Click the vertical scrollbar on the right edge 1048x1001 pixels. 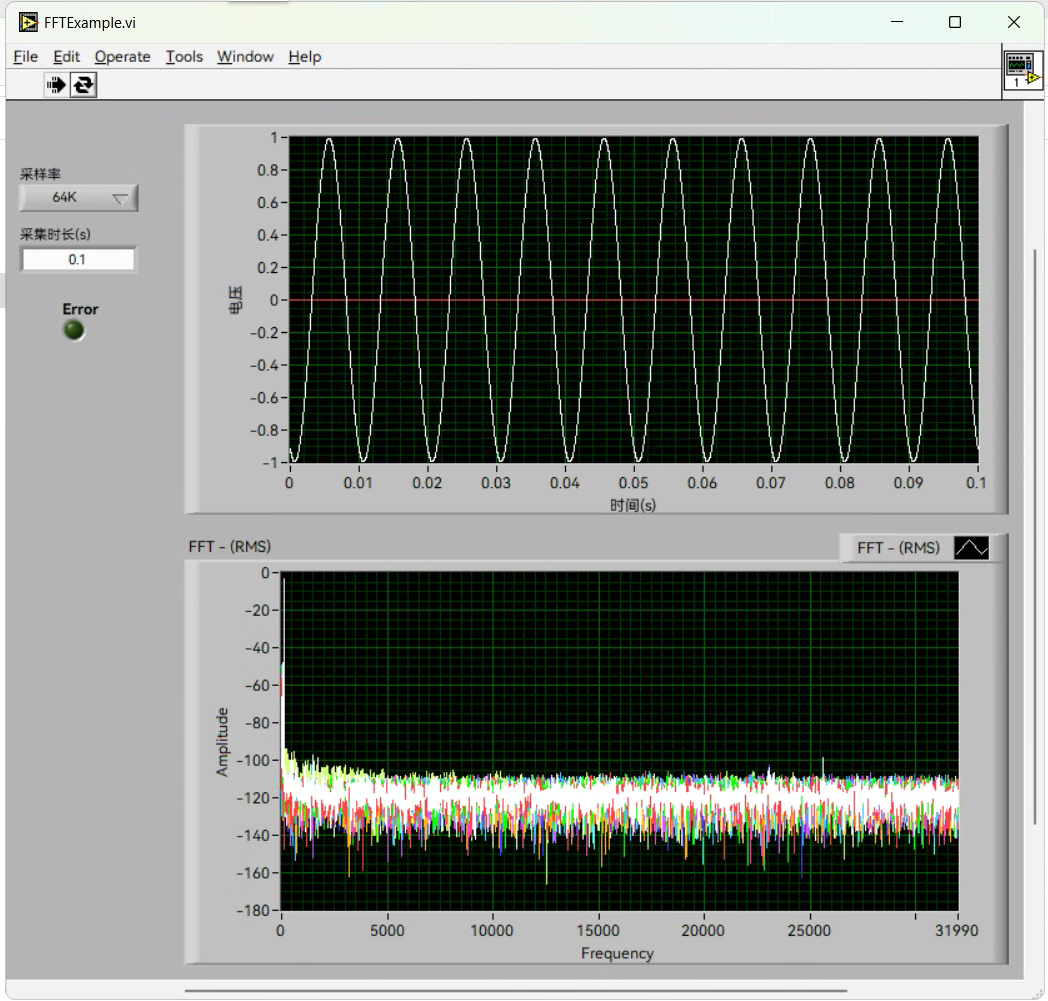1036,535
